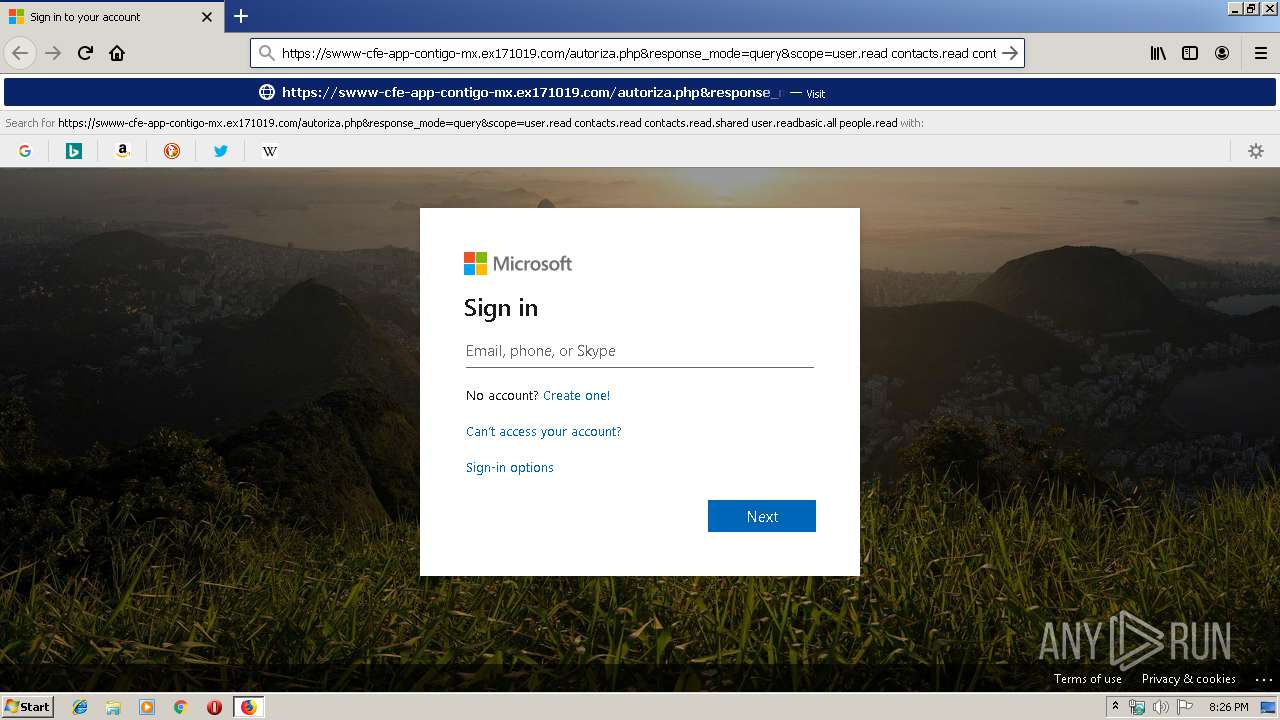The width and height of the screenshot is (1280, 720).
Task: Search with the Twitter engine icon
Action: click(221, 151)
